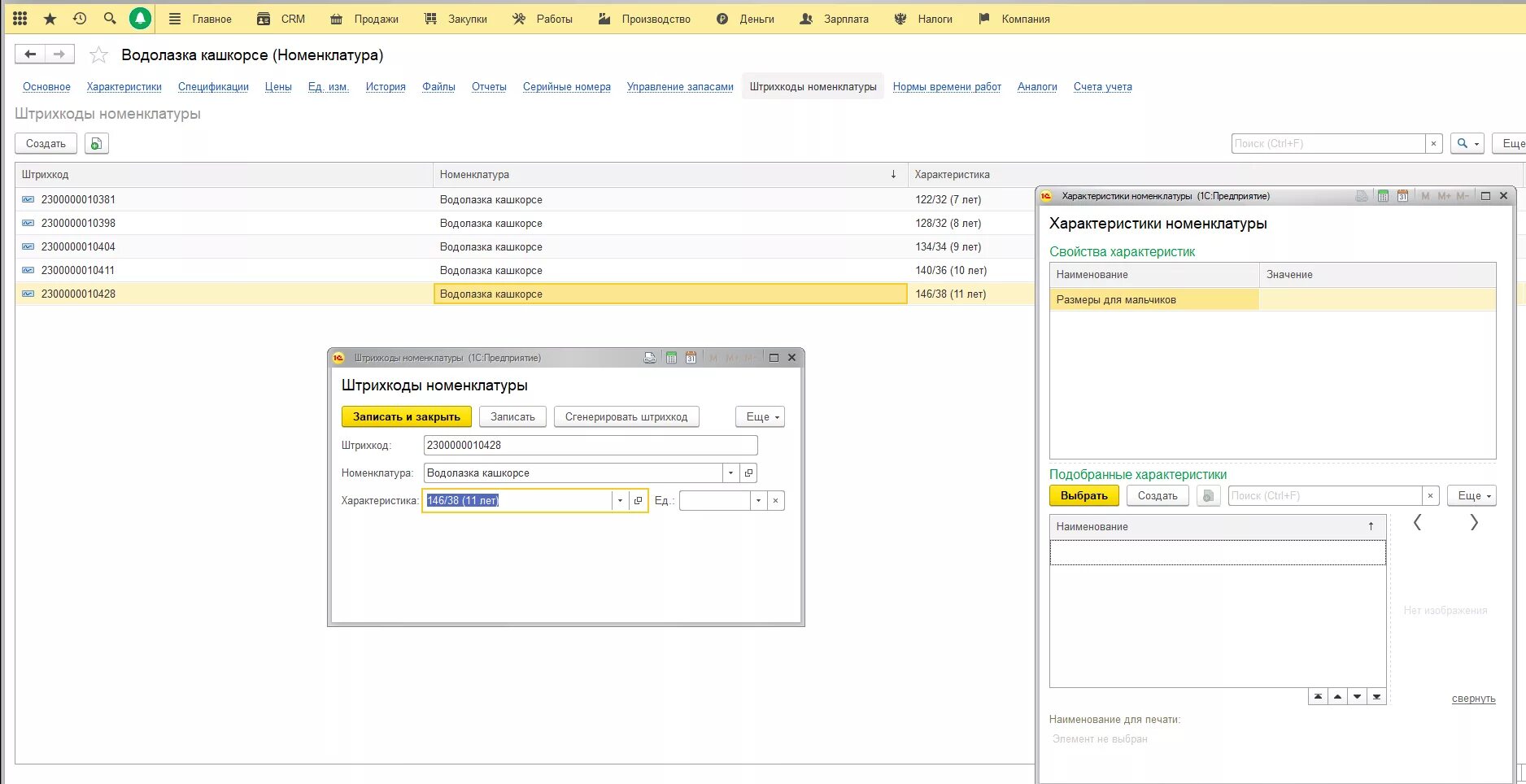Screen dimensions: 1526x784
Task: Click Создать in the characteristics window
Action: [1158, 496]
